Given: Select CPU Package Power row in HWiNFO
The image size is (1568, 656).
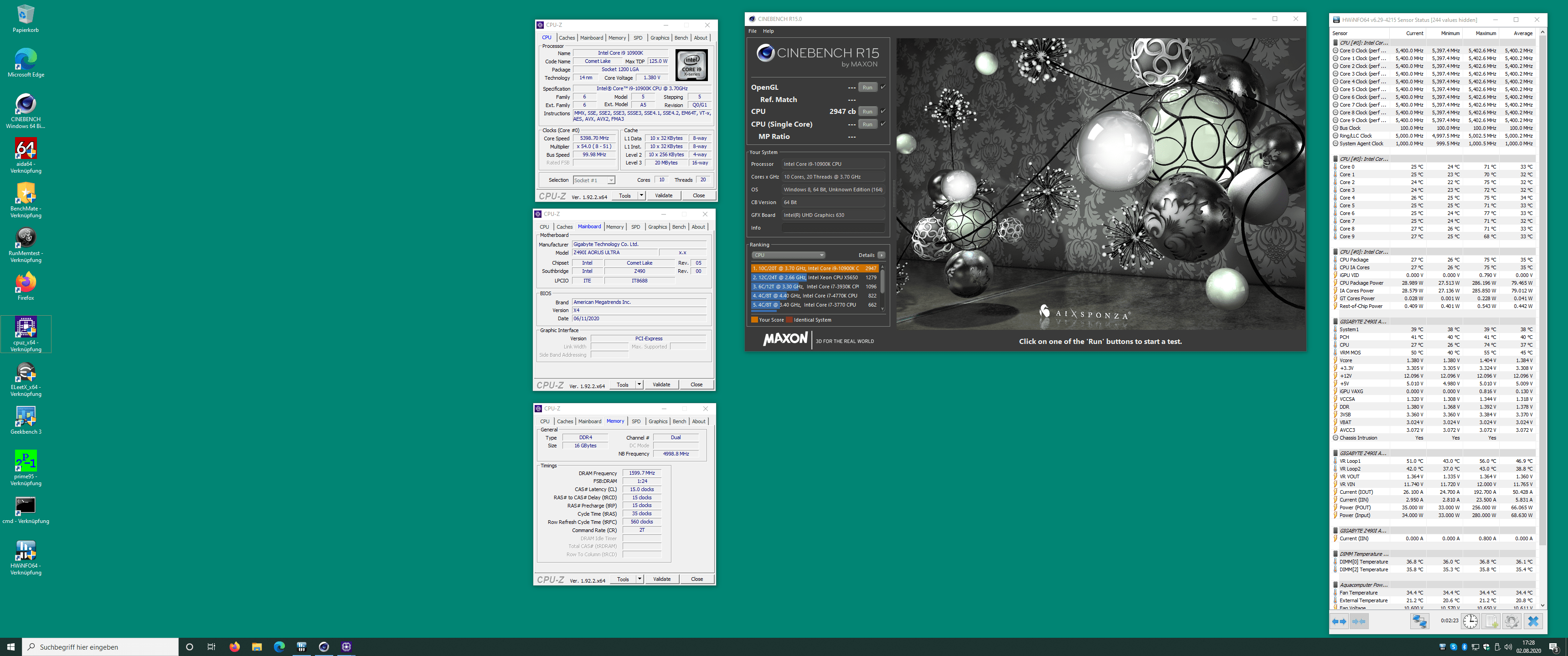Looking at the screenshot, I should click(x=1434, y=283).
